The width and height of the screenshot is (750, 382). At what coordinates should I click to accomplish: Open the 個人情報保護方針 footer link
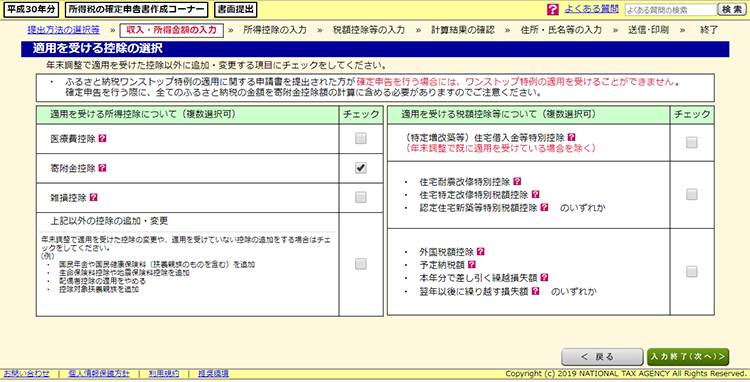click(x=99, y=374)
